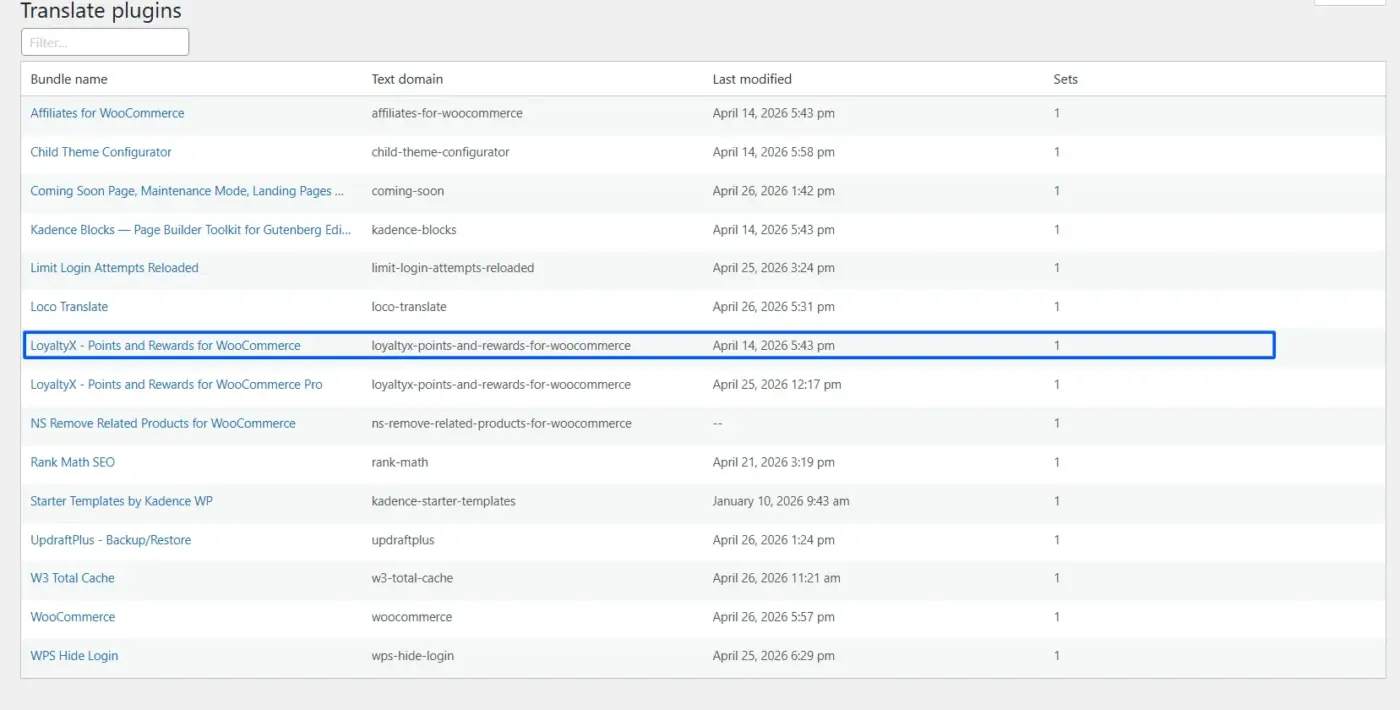Open the WPS Hide Login bundle

(74, 656)
